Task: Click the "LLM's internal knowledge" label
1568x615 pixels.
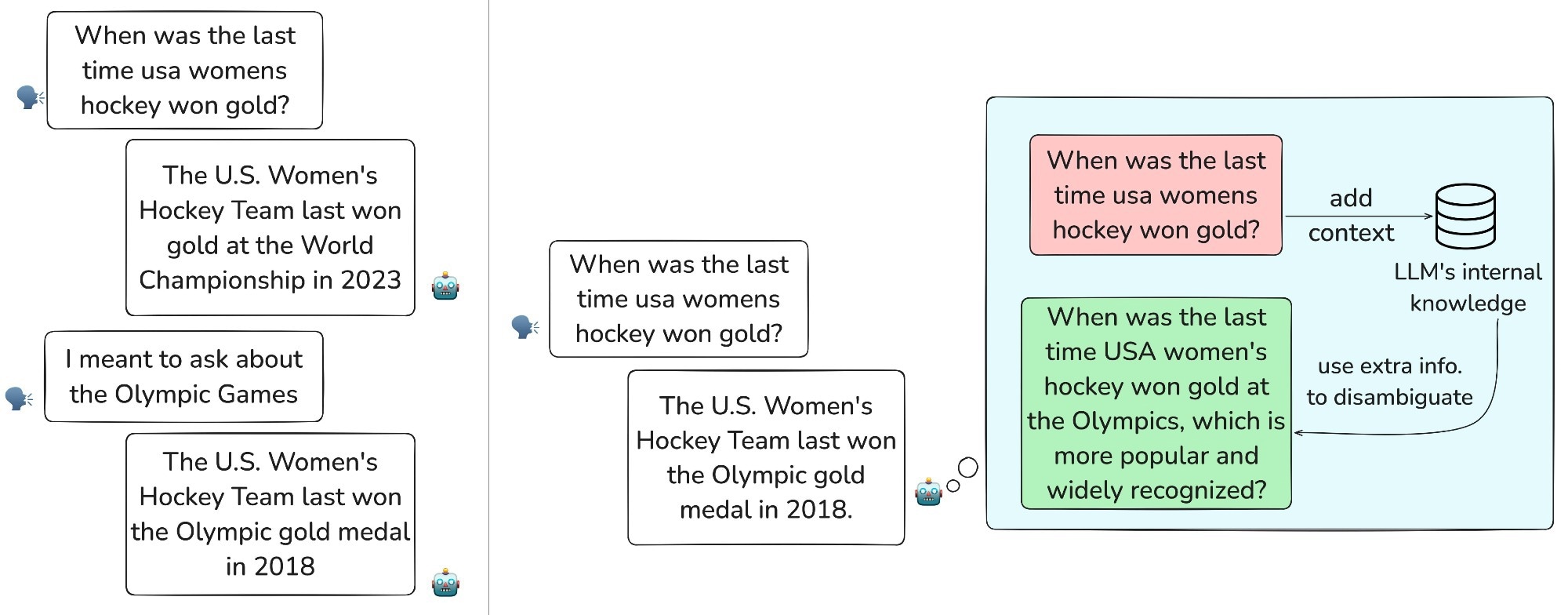Action: pos(1468,287)
